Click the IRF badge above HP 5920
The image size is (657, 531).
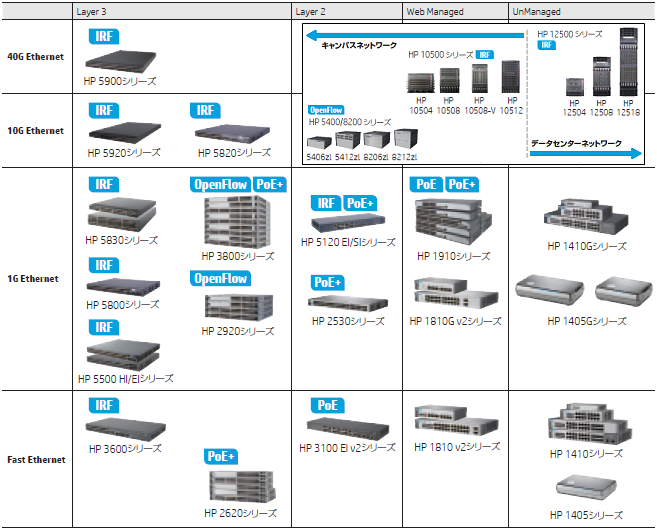[x=104, y=111]
